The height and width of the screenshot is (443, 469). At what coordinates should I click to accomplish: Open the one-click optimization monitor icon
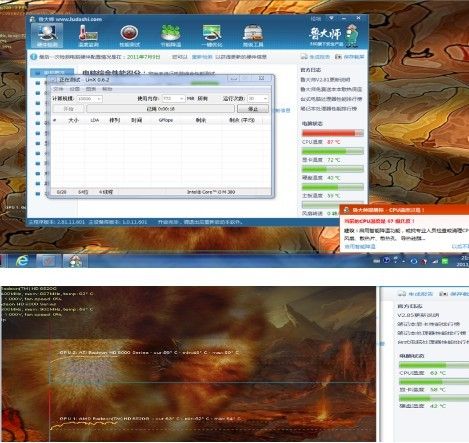(212, 35)
